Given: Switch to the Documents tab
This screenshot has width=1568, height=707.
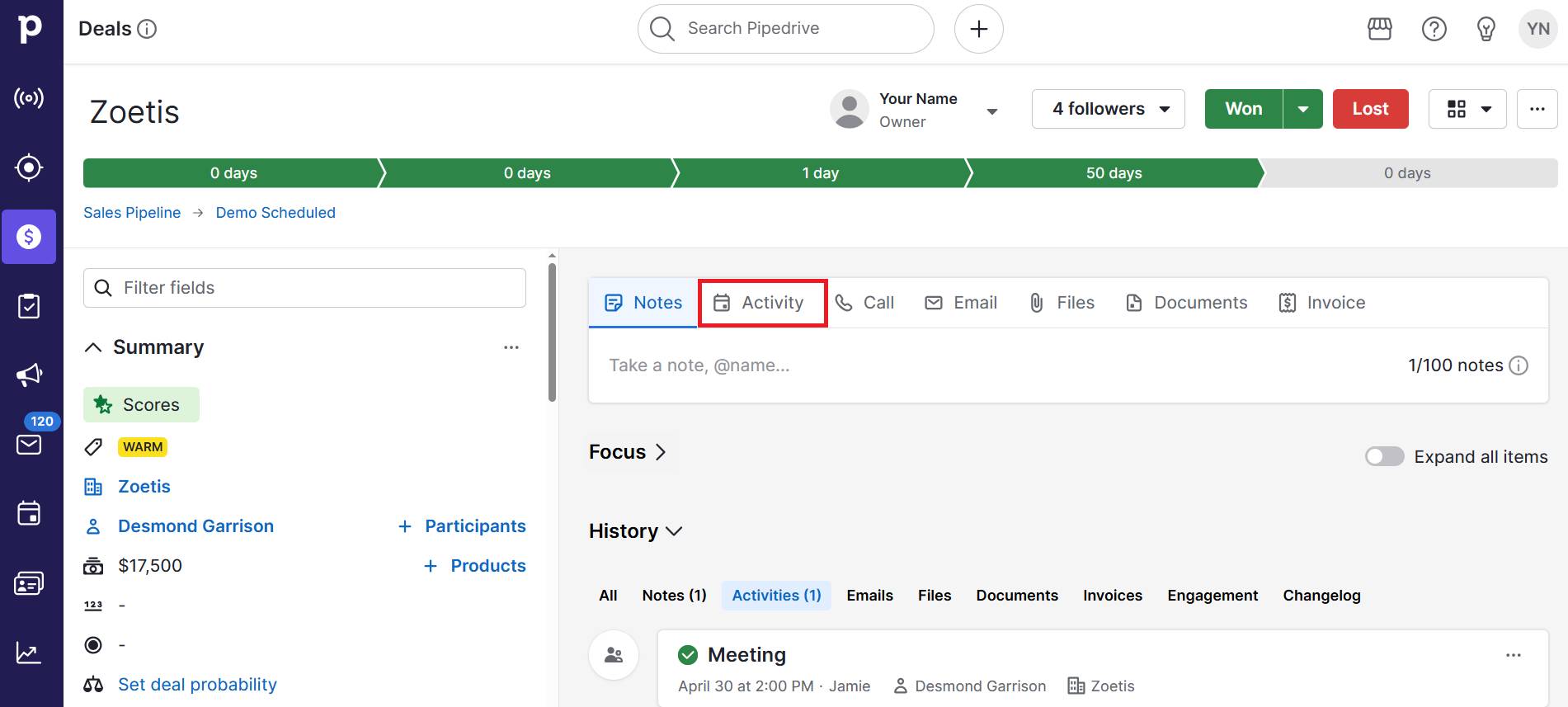Looking at the screenshot, I should coord(1187,303).
